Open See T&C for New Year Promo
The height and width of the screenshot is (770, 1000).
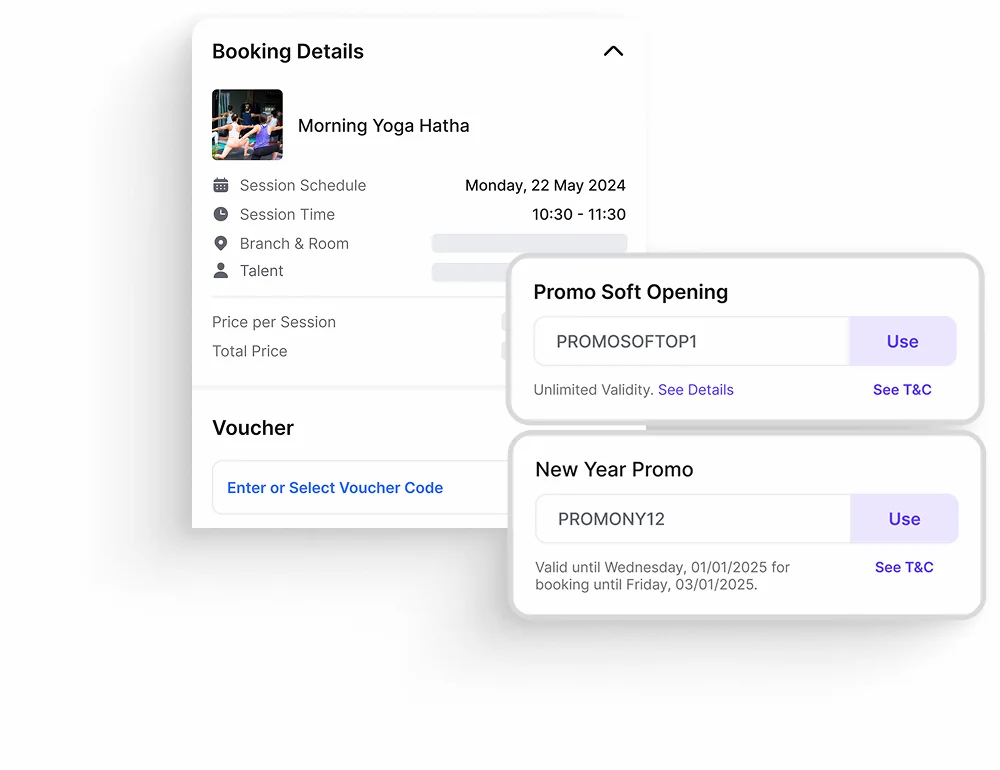(x=904, y=567)
